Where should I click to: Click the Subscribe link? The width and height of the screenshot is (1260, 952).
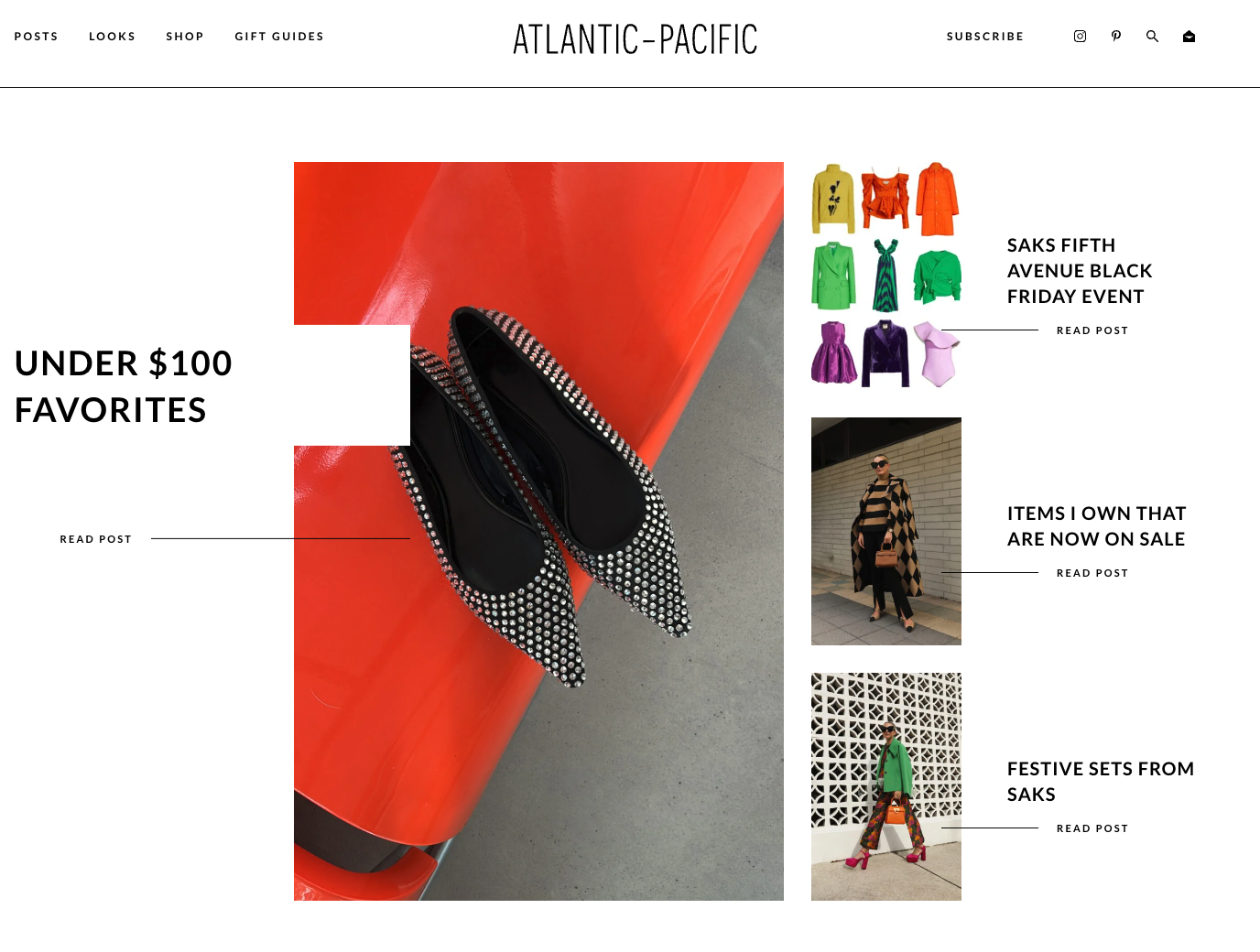[x=985, y=37]
